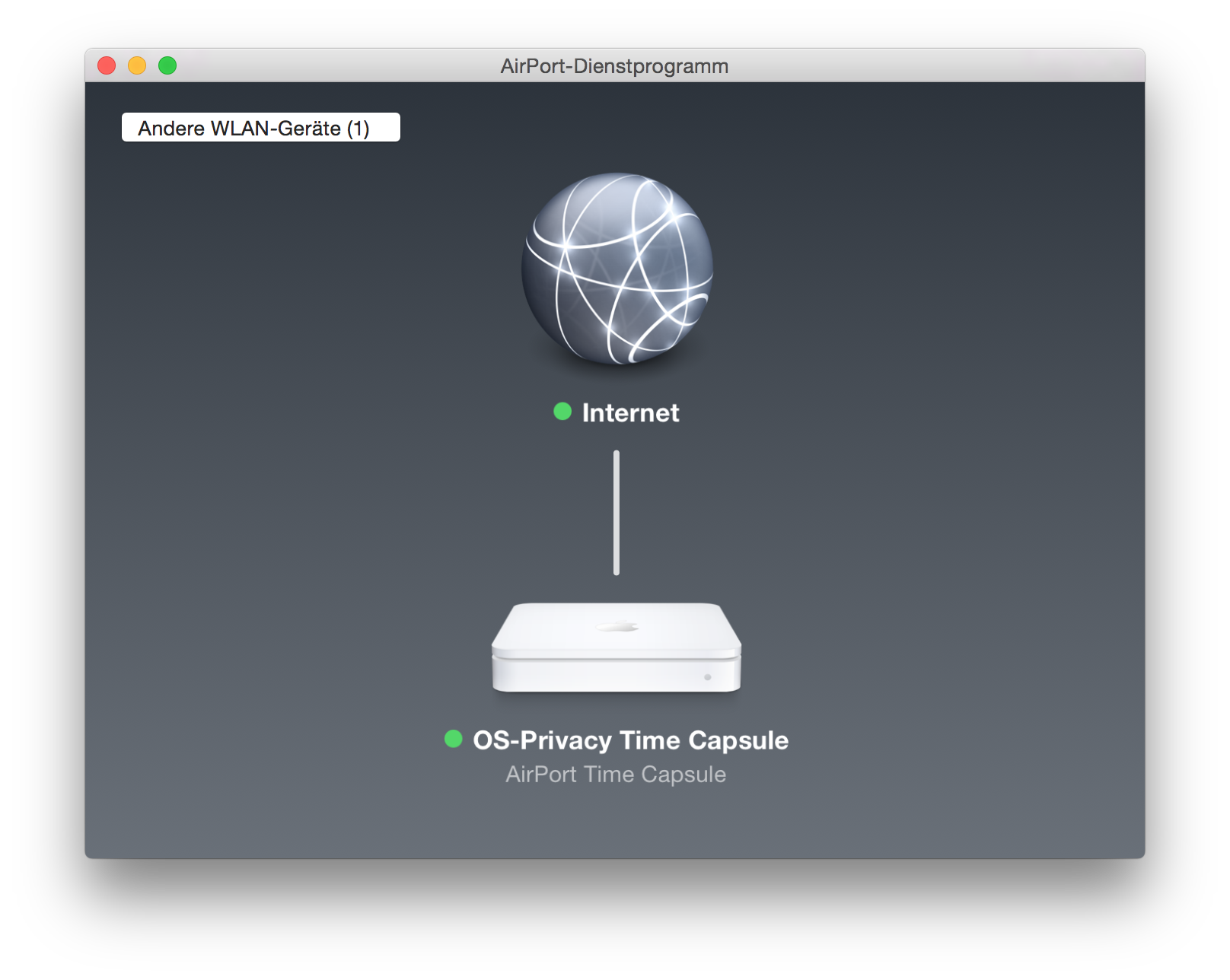Click the AirPort-Dienstprogramm window title
This screenshot has height=980, width=1230.
[x=614, y=66]
